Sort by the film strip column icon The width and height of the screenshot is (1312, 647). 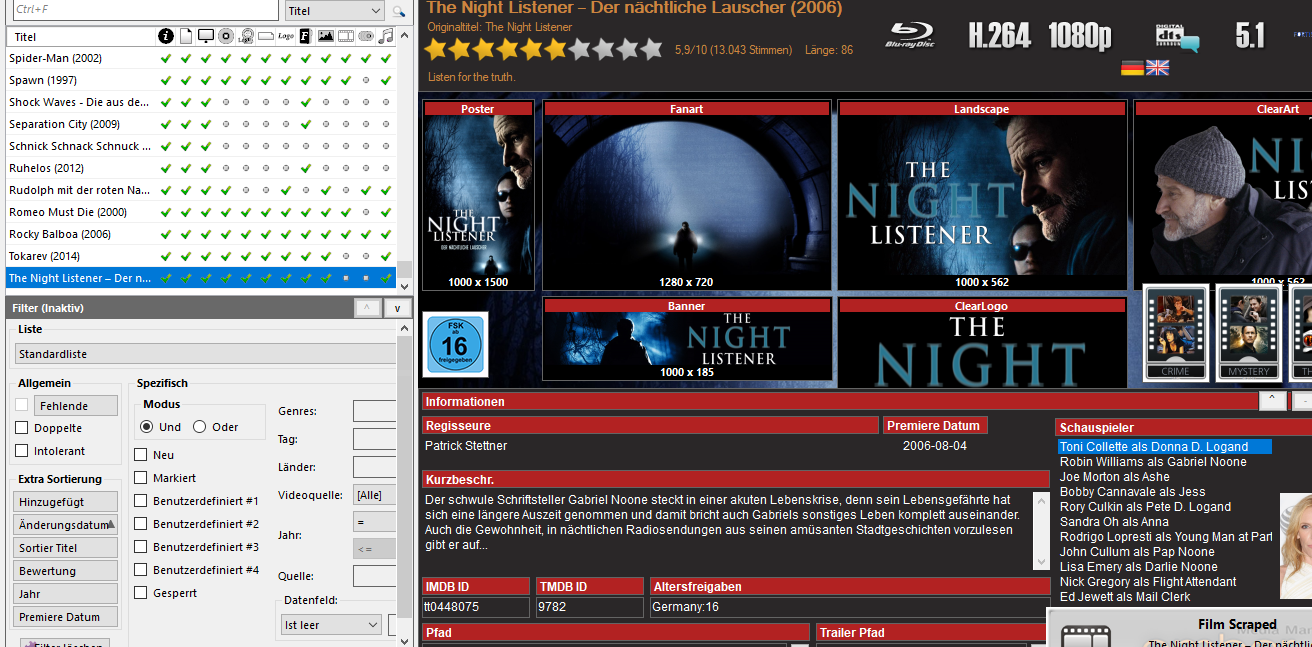click(346, 37)
